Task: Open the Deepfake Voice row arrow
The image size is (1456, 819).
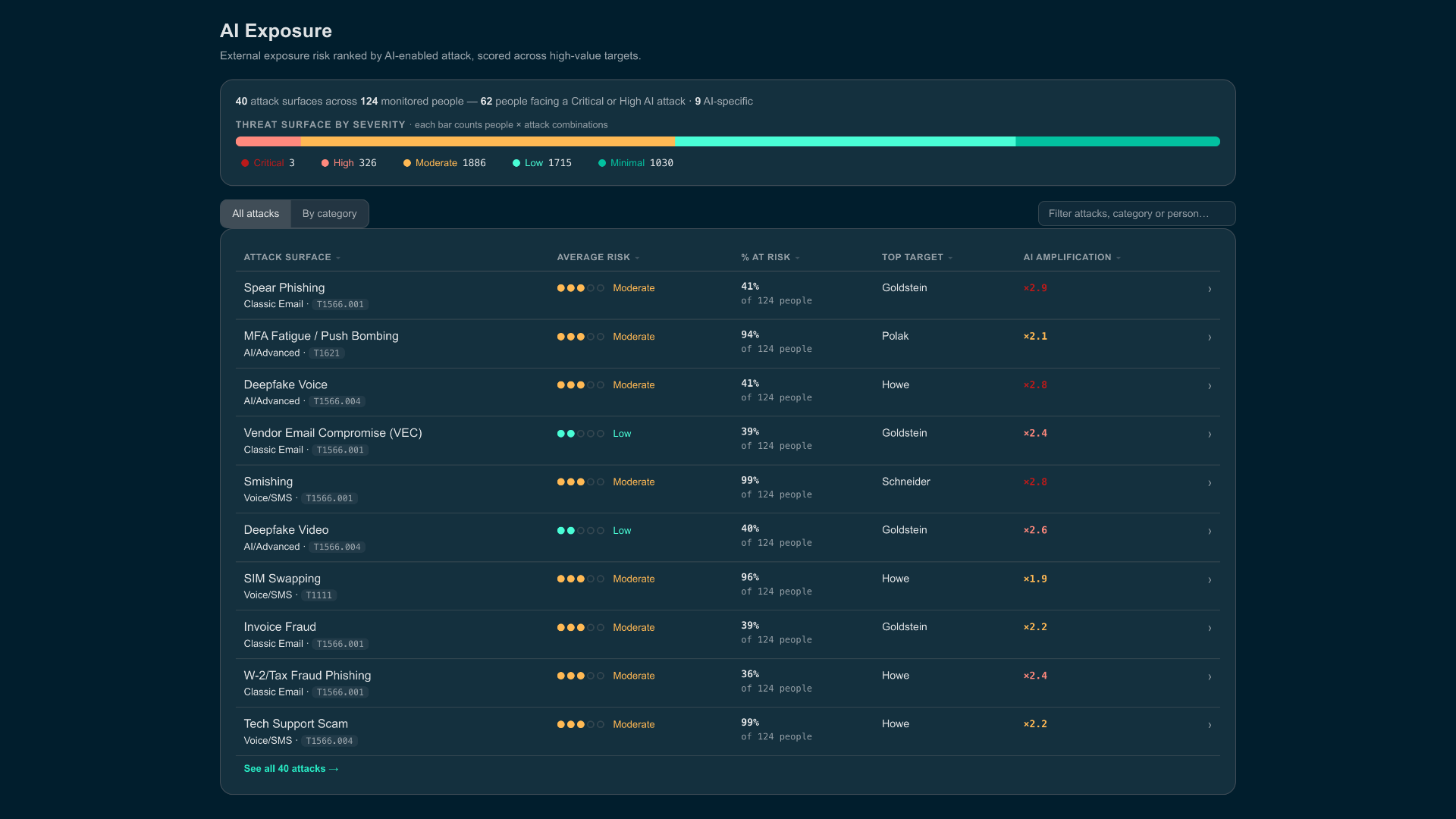Action: click(1210, 386)
